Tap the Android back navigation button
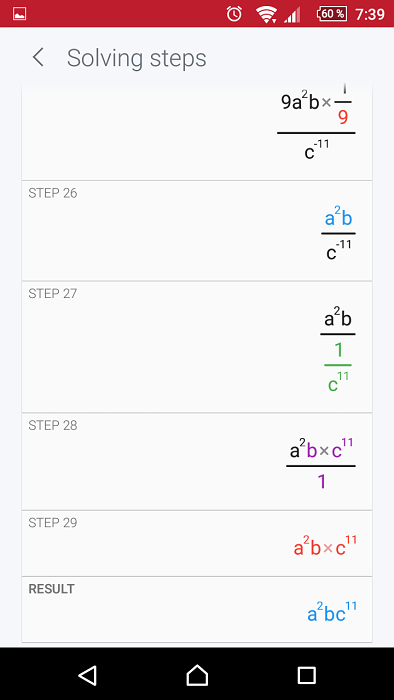The width and height of the screenshot is (394, 700). pyautogui.click(x=87, y=675)
